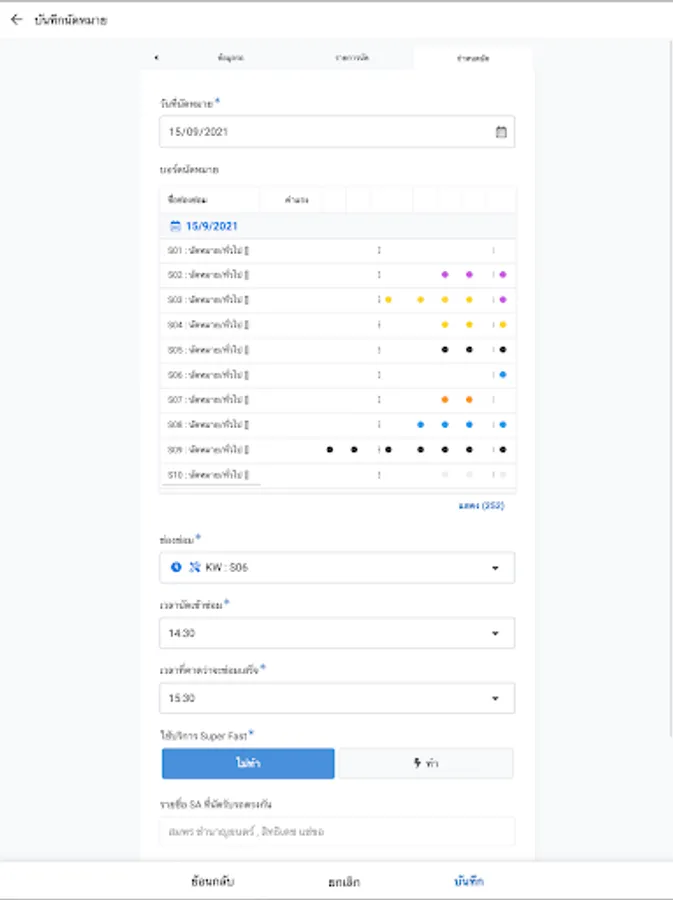Click the clock icon in KW : S06 field

pyautogui.click(x=176, y=567)
